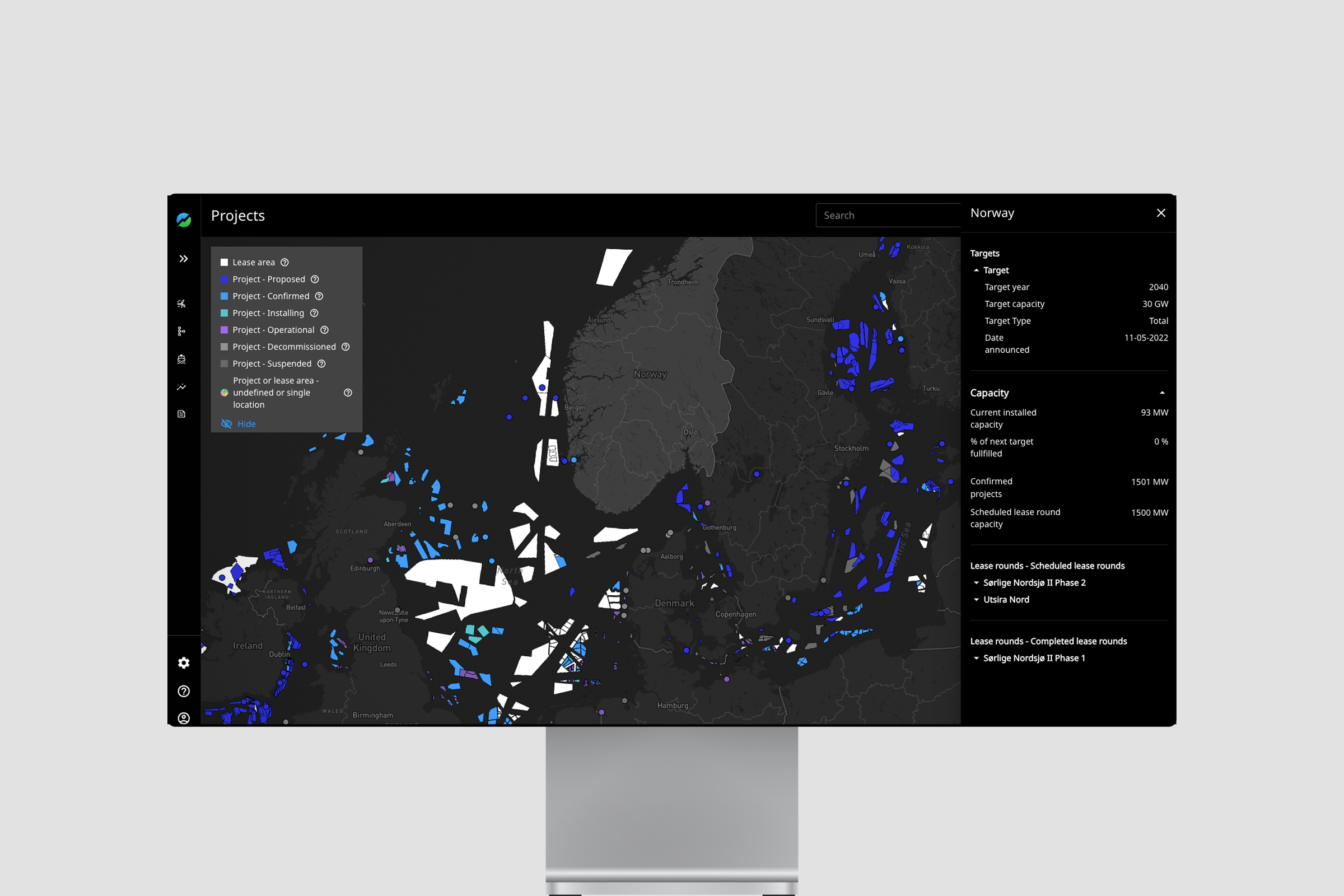Screen dimensions: 1344x896
Task: Click in the Search field
Action: 889,216
